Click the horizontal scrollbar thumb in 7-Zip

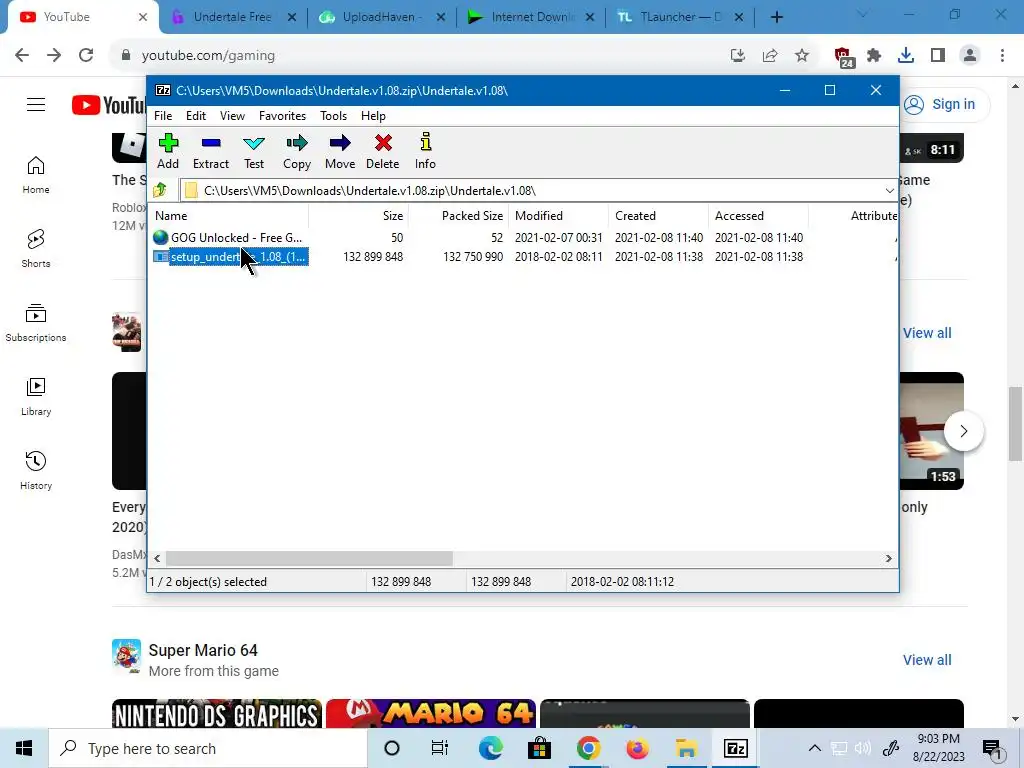(x=309, y=558)
